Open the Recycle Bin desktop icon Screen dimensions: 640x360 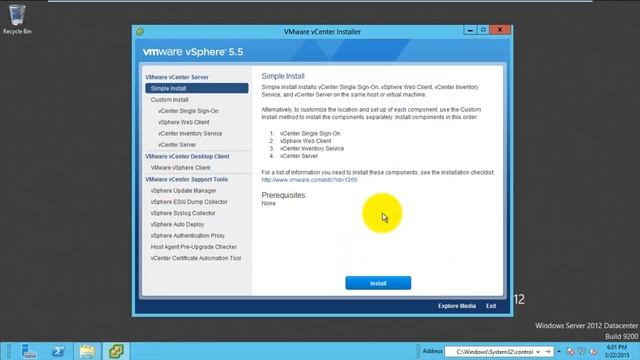tap(17, 19)
